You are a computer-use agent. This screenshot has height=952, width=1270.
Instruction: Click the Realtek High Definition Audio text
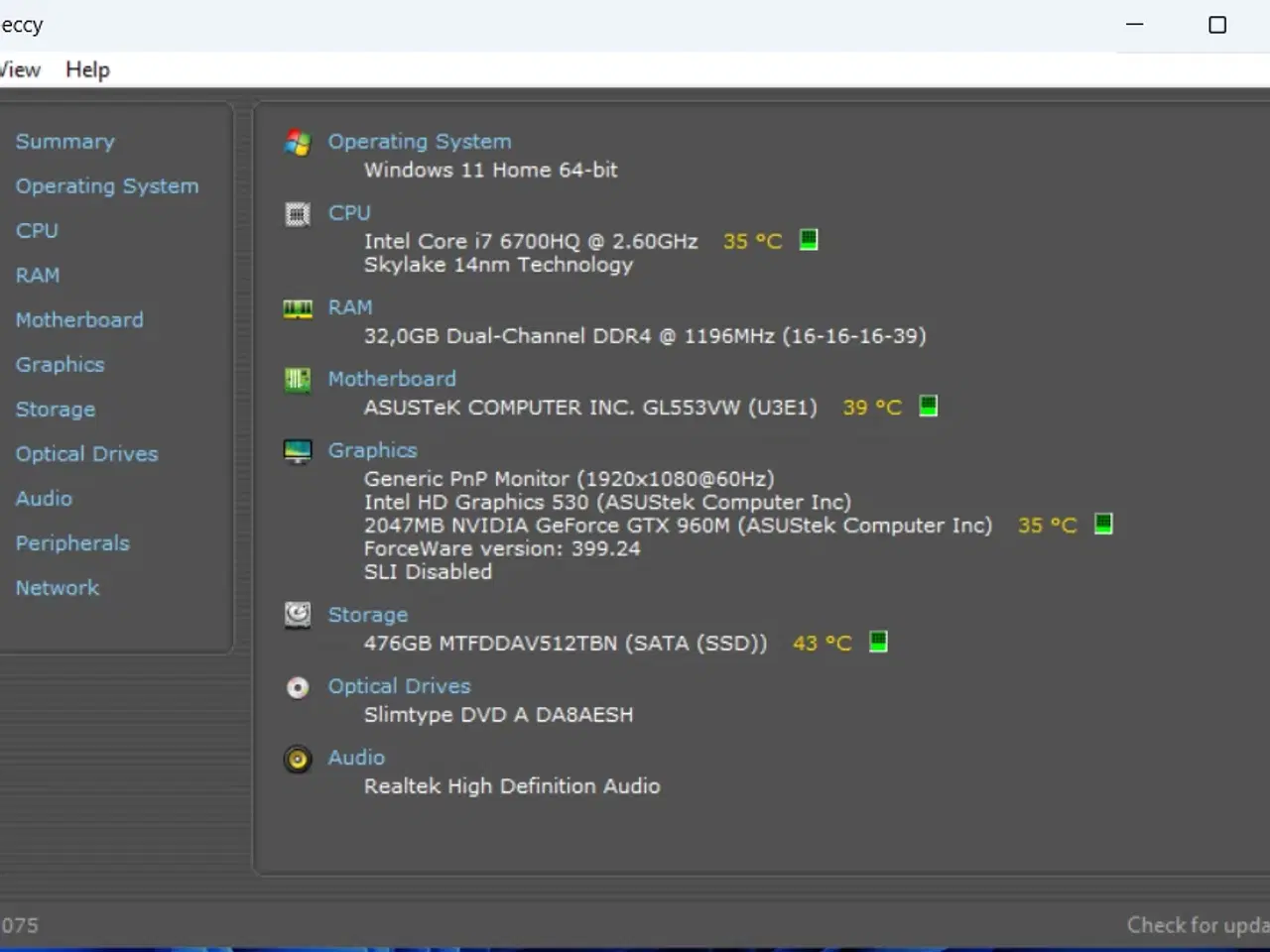512,786
